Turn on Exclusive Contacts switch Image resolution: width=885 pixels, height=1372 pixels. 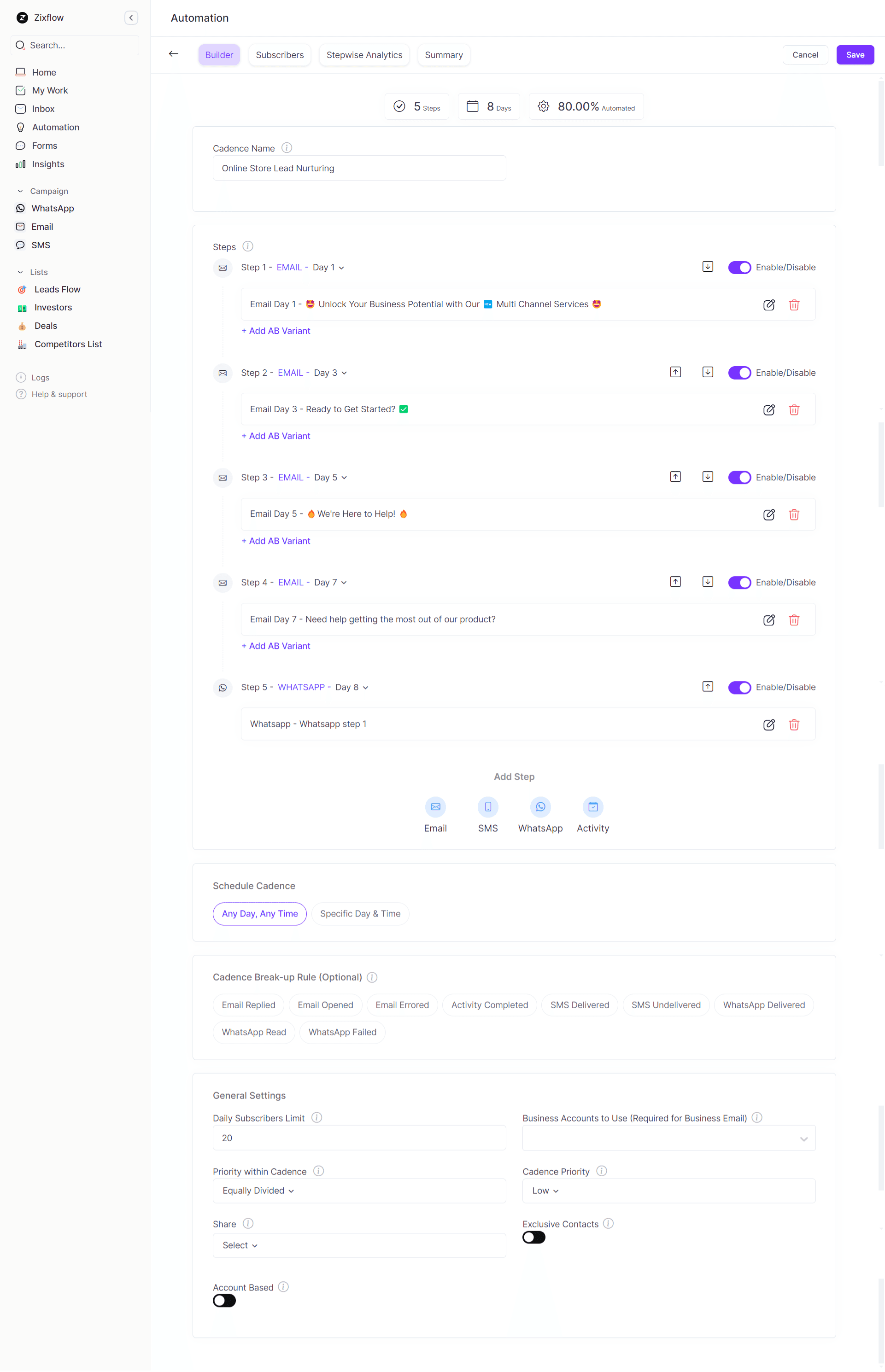click(533, 1238)
